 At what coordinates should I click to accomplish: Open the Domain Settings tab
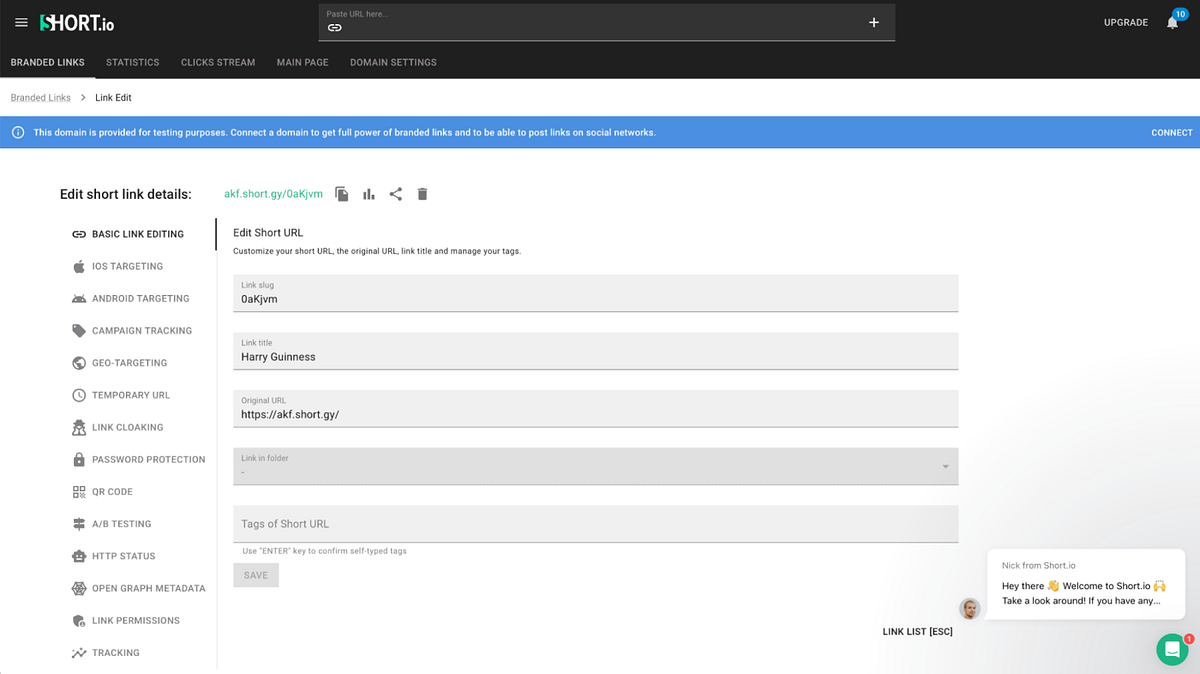coord(393,62)
